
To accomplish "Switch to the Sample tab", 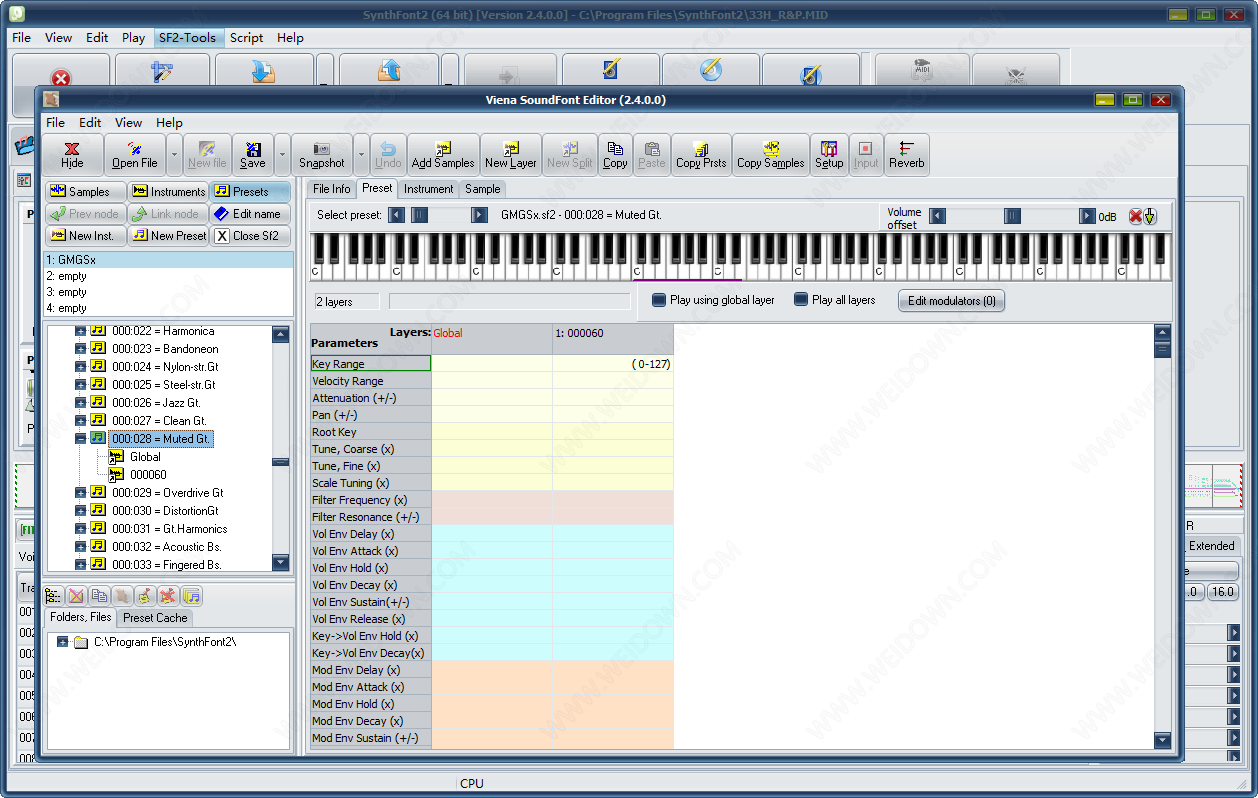I will (x=483, y=189).
